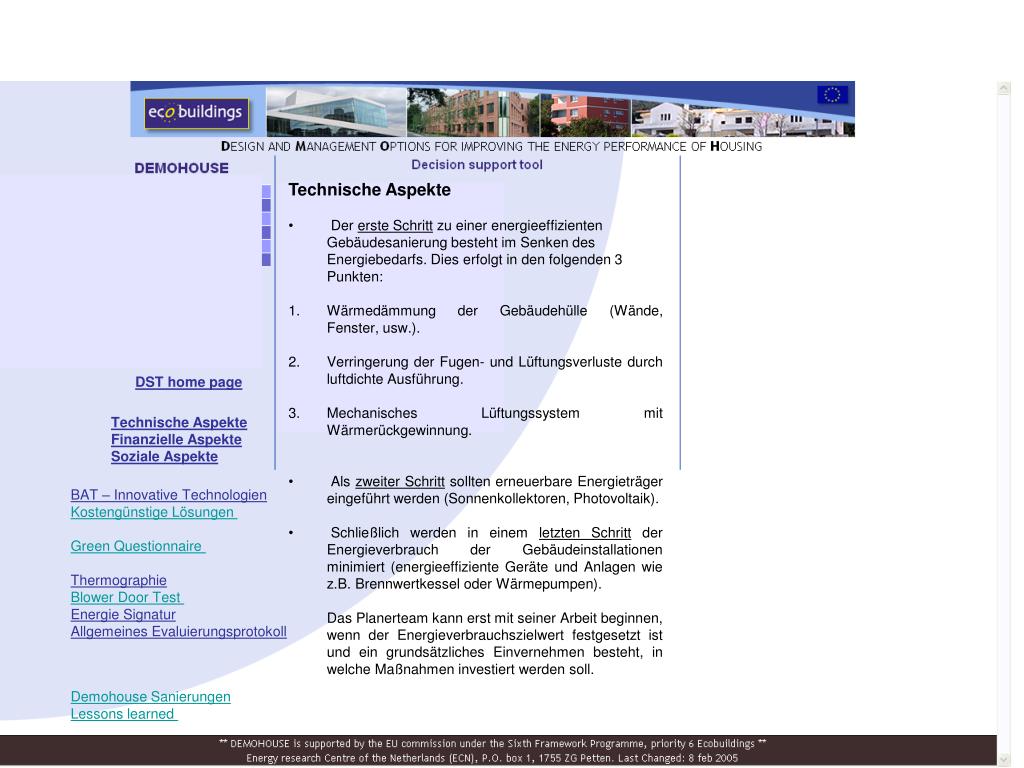Screen dimensions: 1024x768
Task: Click the 'Design and Management Options' tagline
Action: 492,146
